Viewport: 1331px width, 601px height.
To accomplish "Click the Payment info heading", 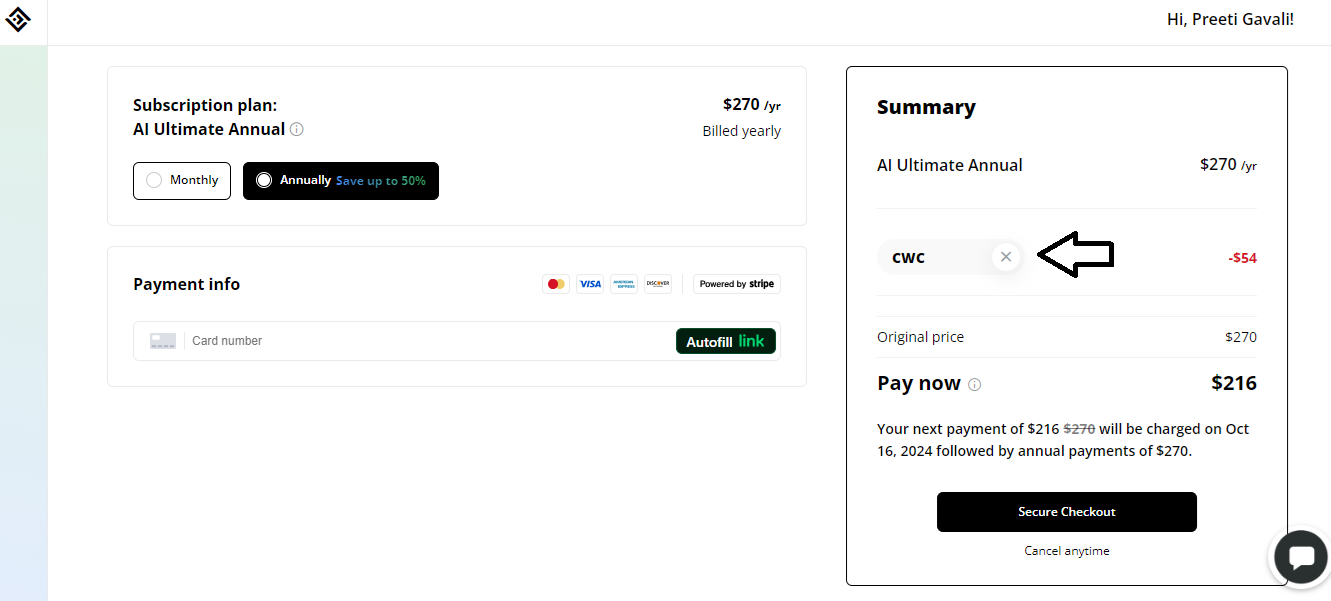I will pyautogui.click(x=186, y=284).
